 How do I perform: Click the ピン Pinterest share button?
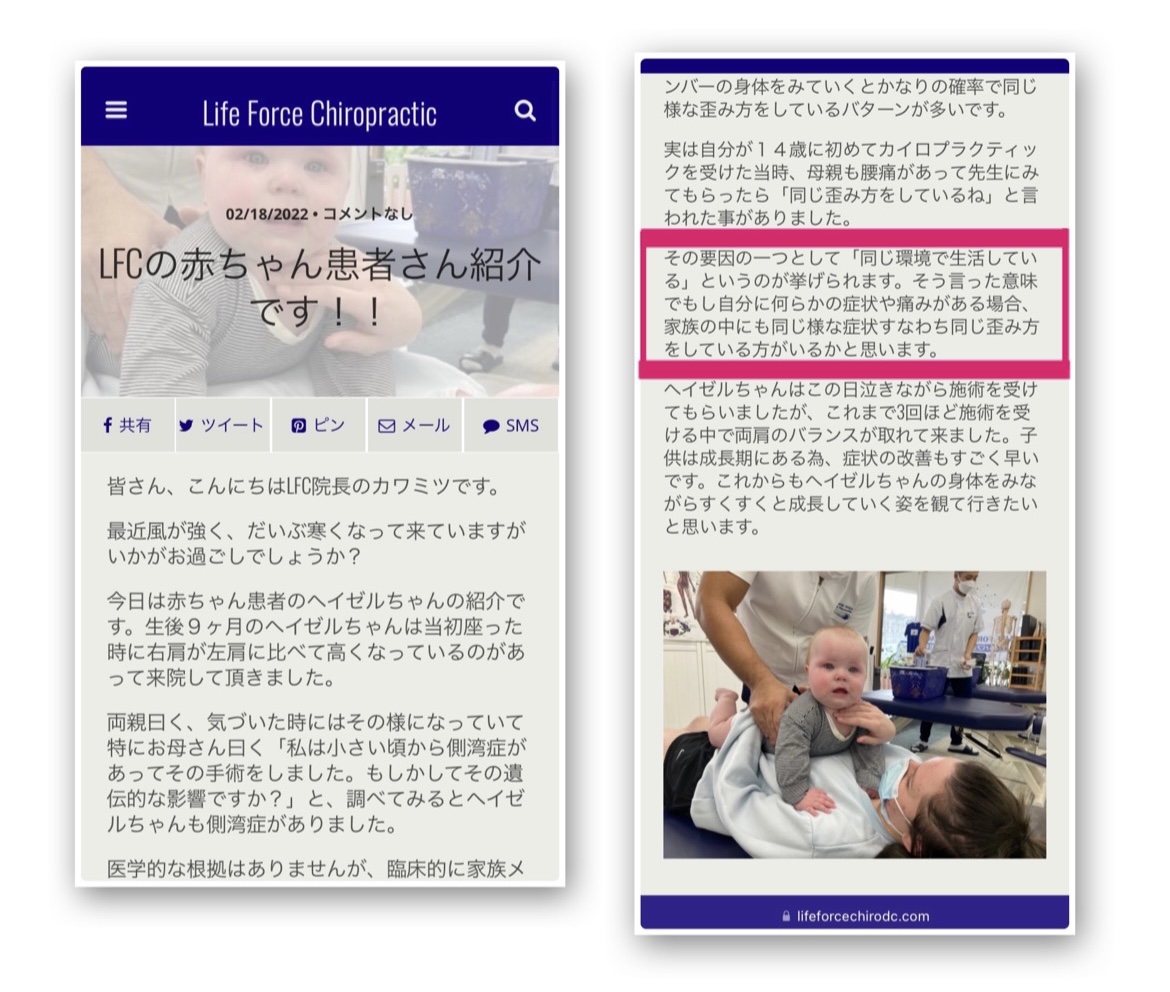coord(319,425)
